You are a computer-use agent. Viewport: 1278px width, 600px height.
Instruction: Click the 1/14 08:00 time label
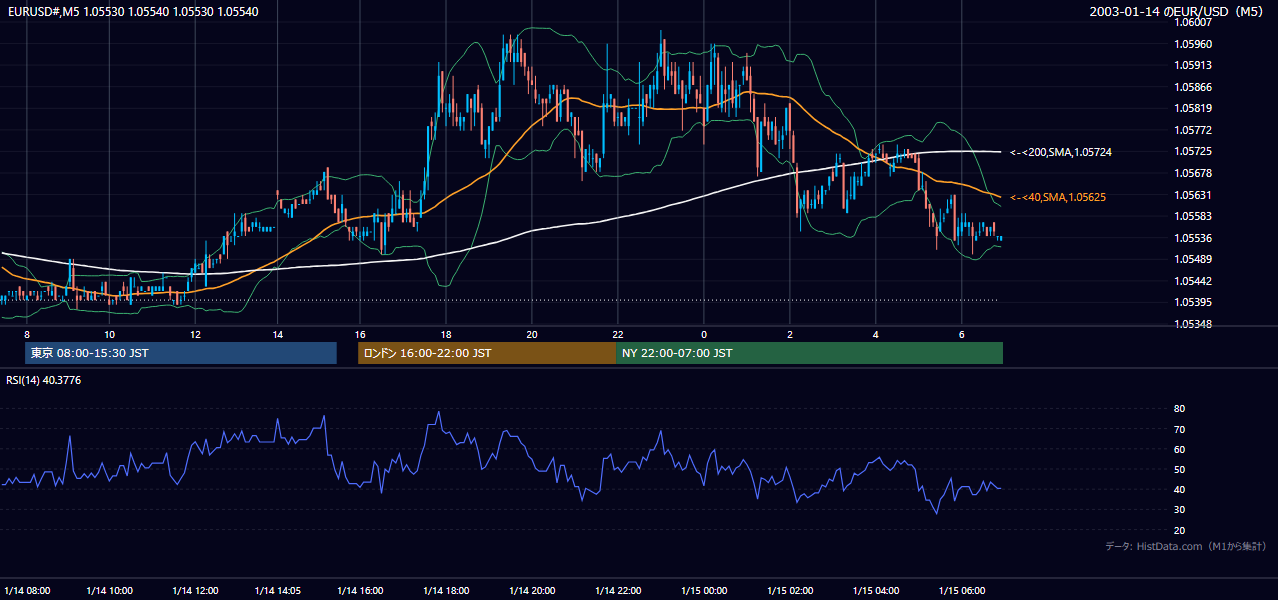(27, 590)
